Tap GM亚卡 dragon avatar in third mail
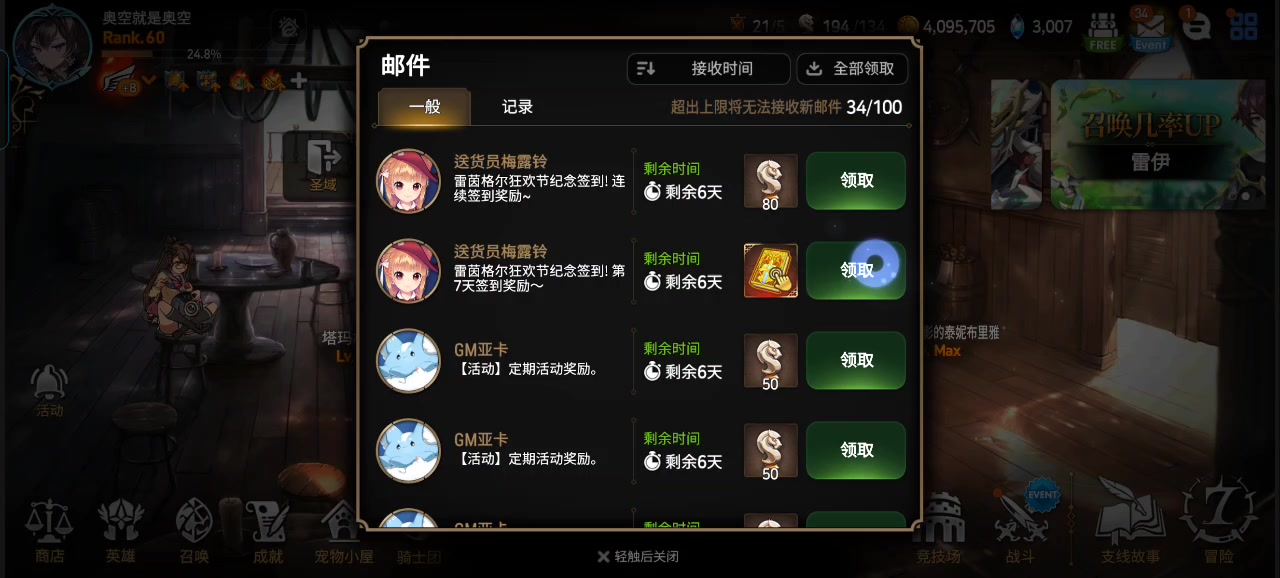The width and height of the screenshot is (1280, 578). tap(408, 361)
